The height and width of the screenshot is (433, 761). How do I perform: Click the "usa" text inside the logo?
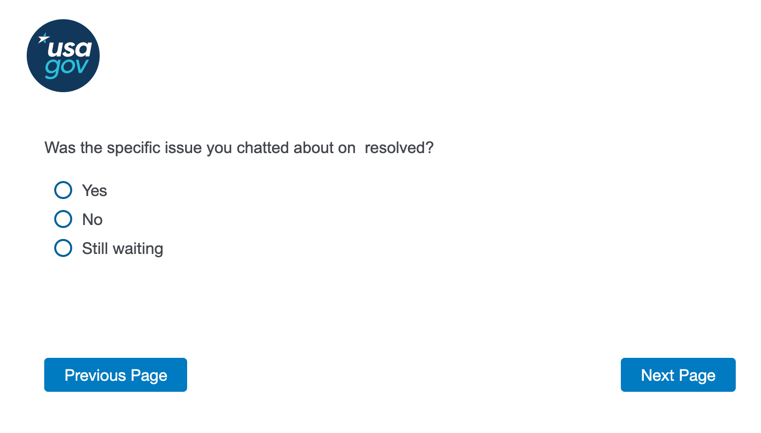click(x=68, y=48)
